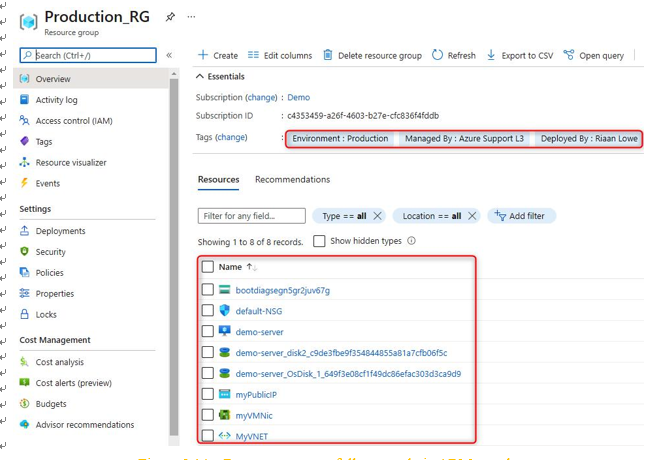
Task: Click Delete resource group
Action: pos(372,55)
